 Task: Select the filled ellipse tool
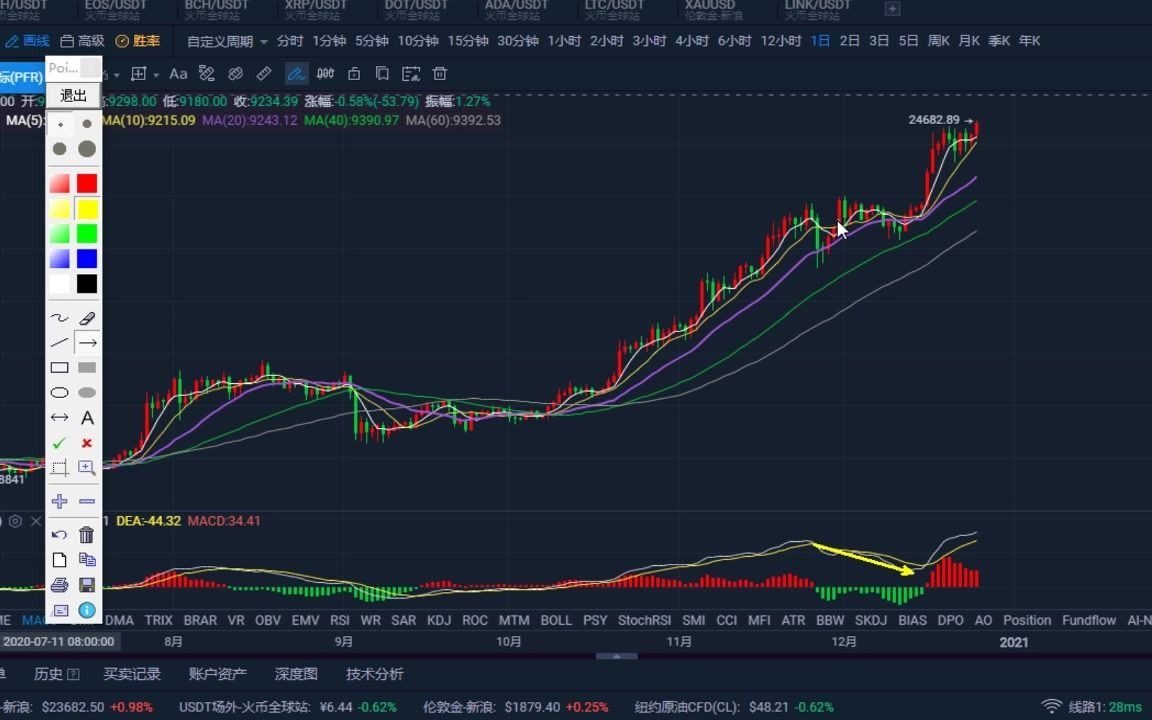coord(87,392)
